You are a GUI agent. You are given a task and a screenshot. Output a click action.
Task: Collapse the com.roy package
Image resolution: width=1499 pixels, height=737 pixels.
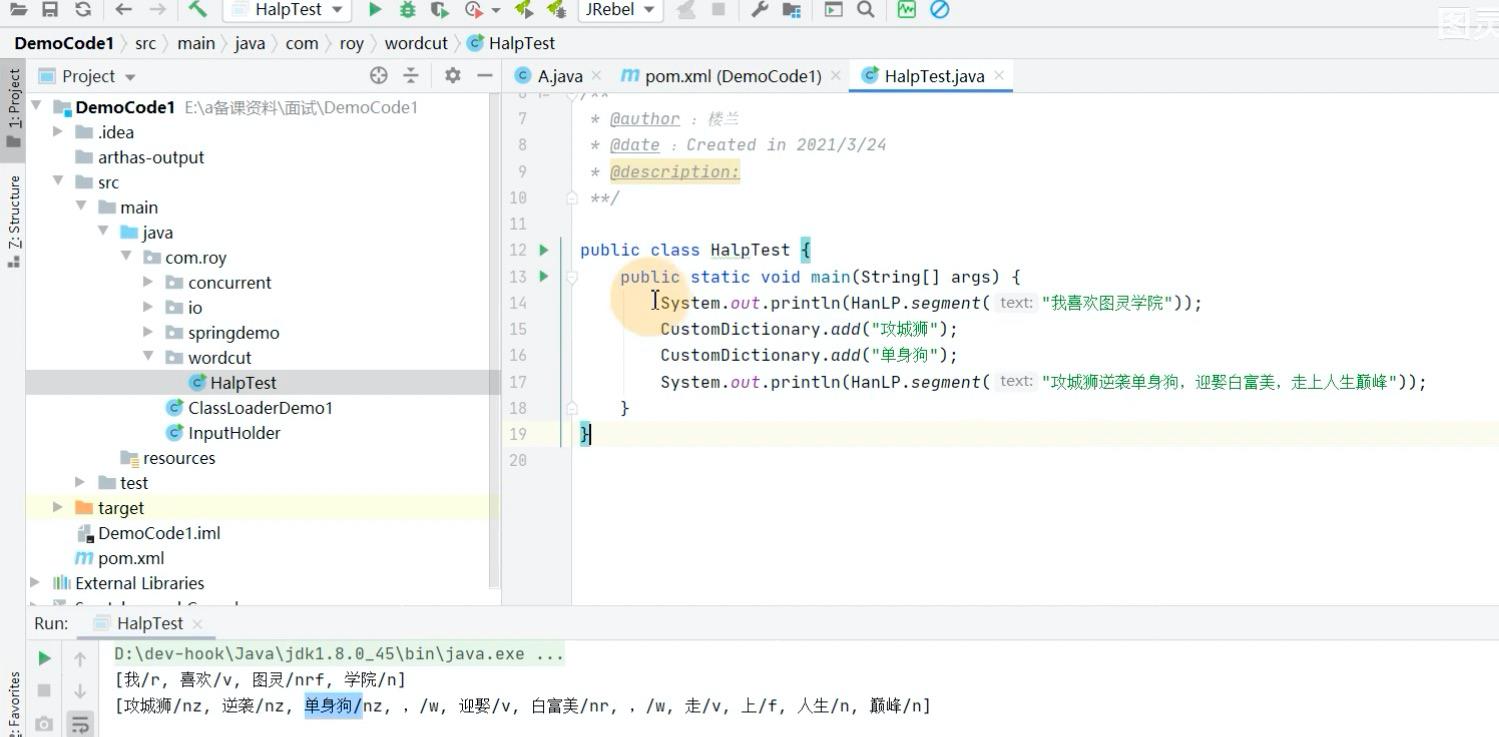(x=126, y=256)
